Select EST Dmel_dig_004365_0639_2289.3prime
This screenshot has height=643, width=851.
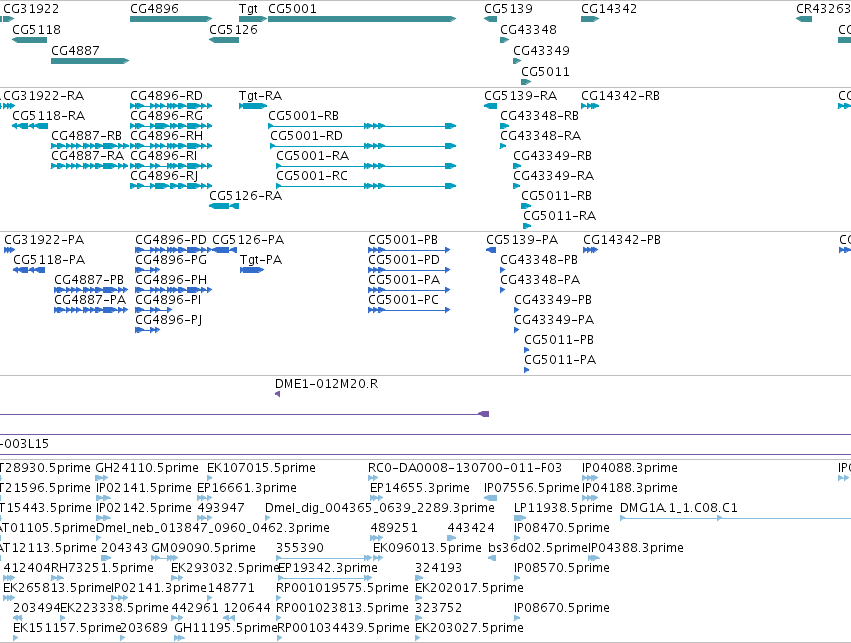pos(380,508)
